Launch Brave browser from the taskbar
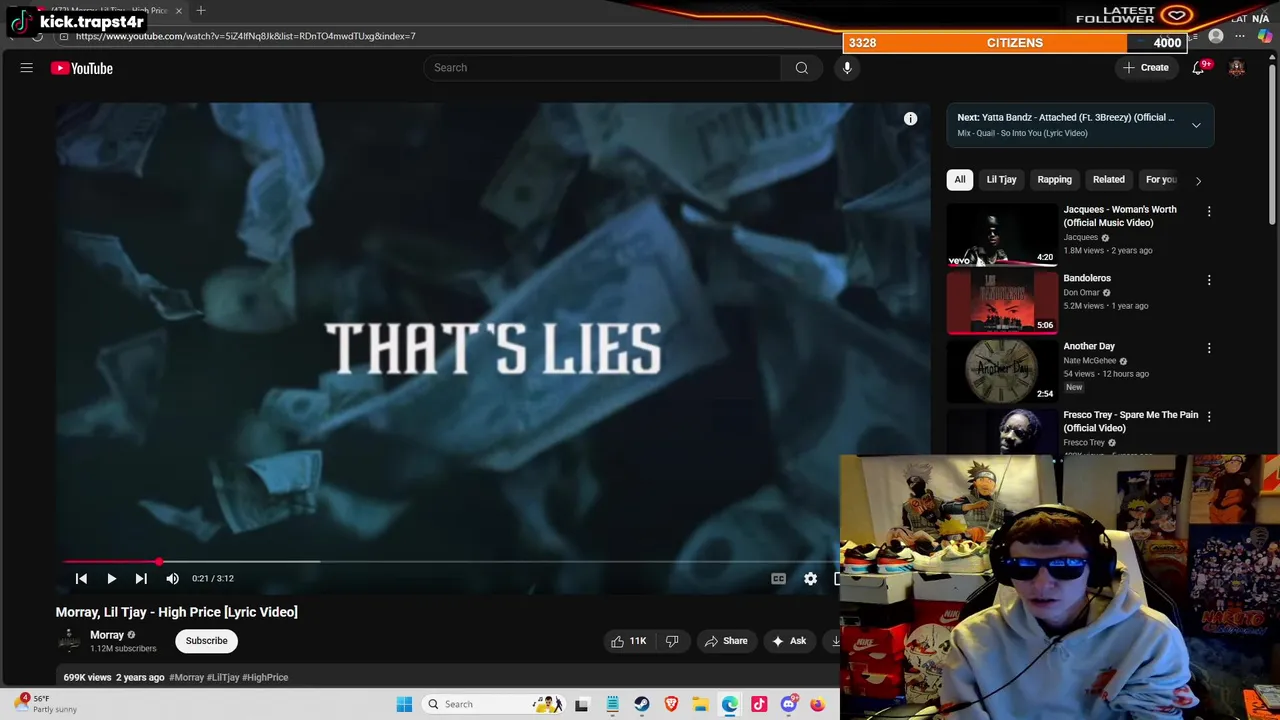The image size is (1280, 720). coord(671,704)
